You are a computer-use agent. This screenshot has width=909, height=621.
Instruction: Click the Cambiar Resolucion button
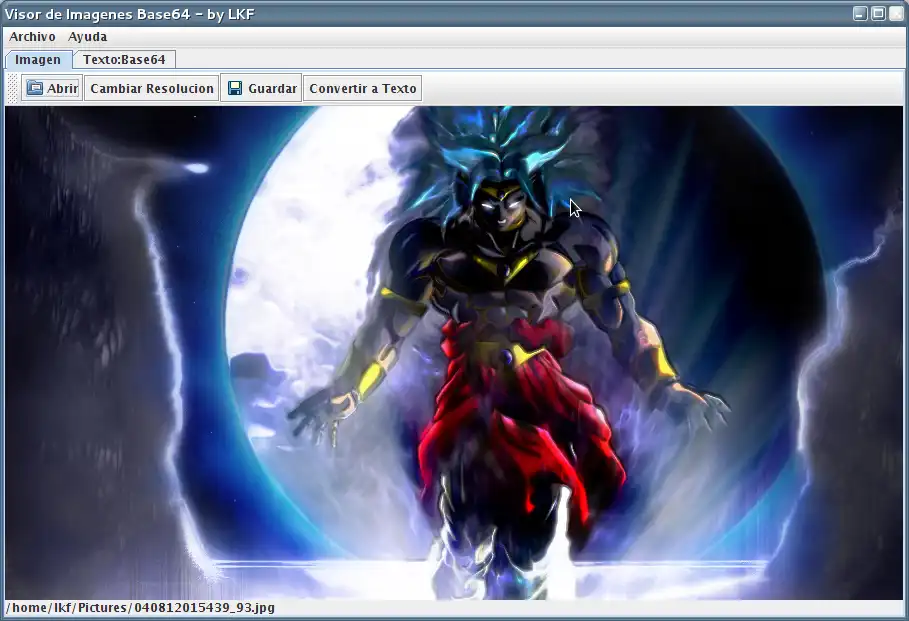(152, 88)
